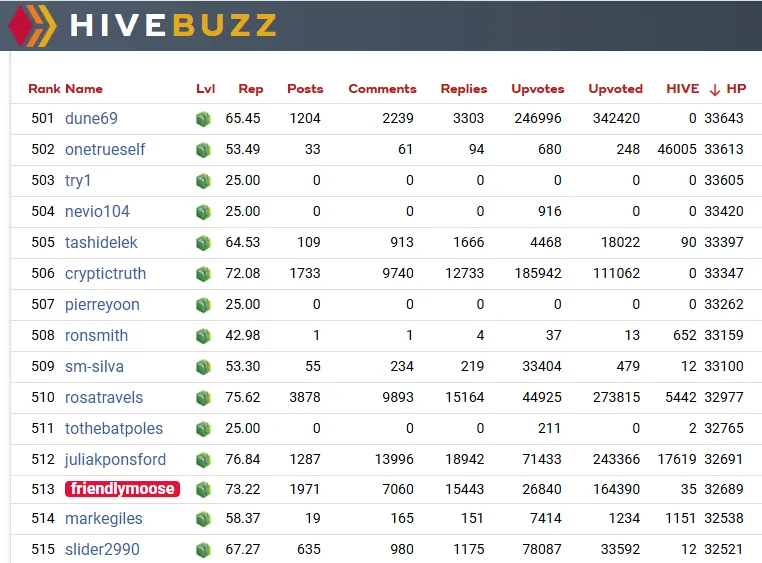Image resolution: width=762 pixels, height=563 pixels.
Task: Sort the table by HIVE column
Action: 683,89
